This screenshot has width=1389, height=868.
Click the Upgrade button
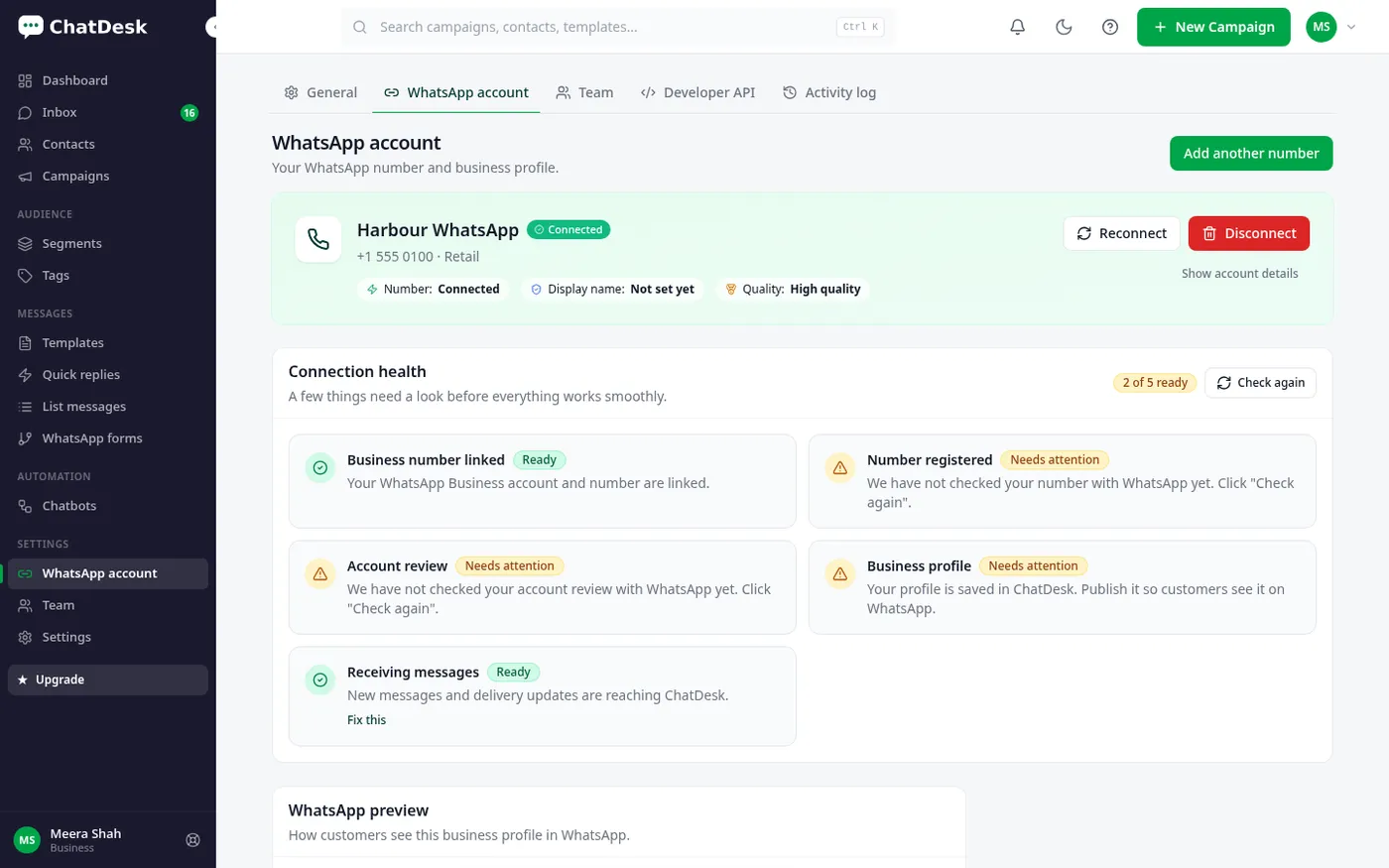tap(108, 680)
